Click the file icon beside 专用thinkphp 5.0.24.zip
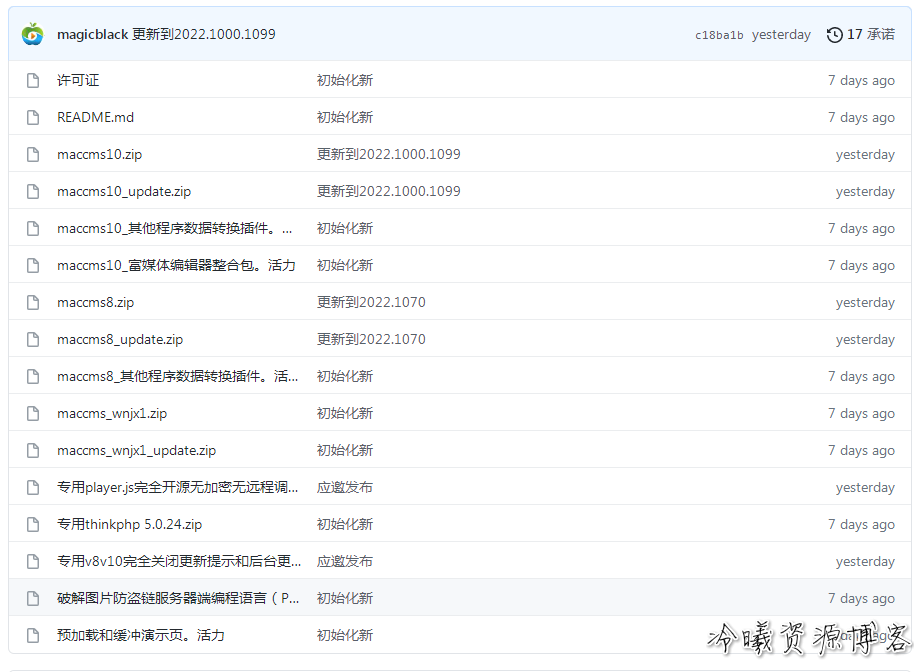 pyautogui.click(x=33, y=525)
